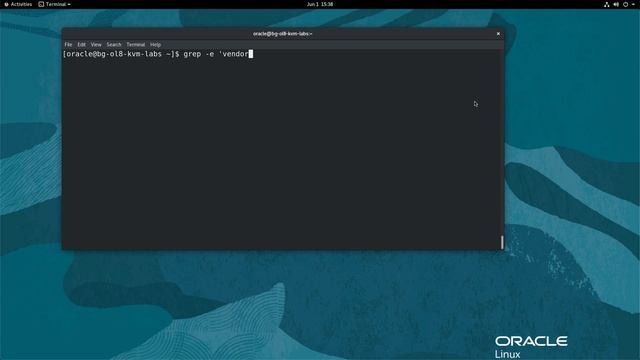
Task: Click the grep -e 'vendor command text
Action: (216, 54)
